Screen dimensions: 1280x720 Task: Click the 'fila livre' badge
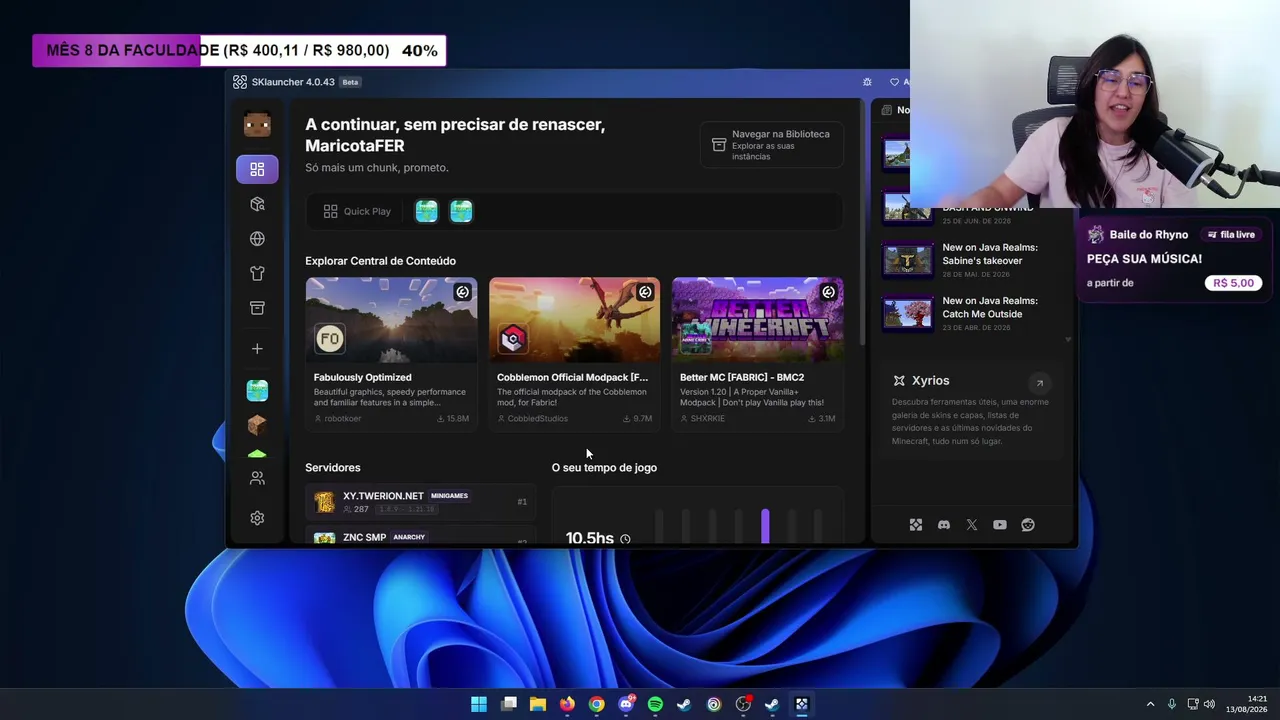tap(1231, 235)
